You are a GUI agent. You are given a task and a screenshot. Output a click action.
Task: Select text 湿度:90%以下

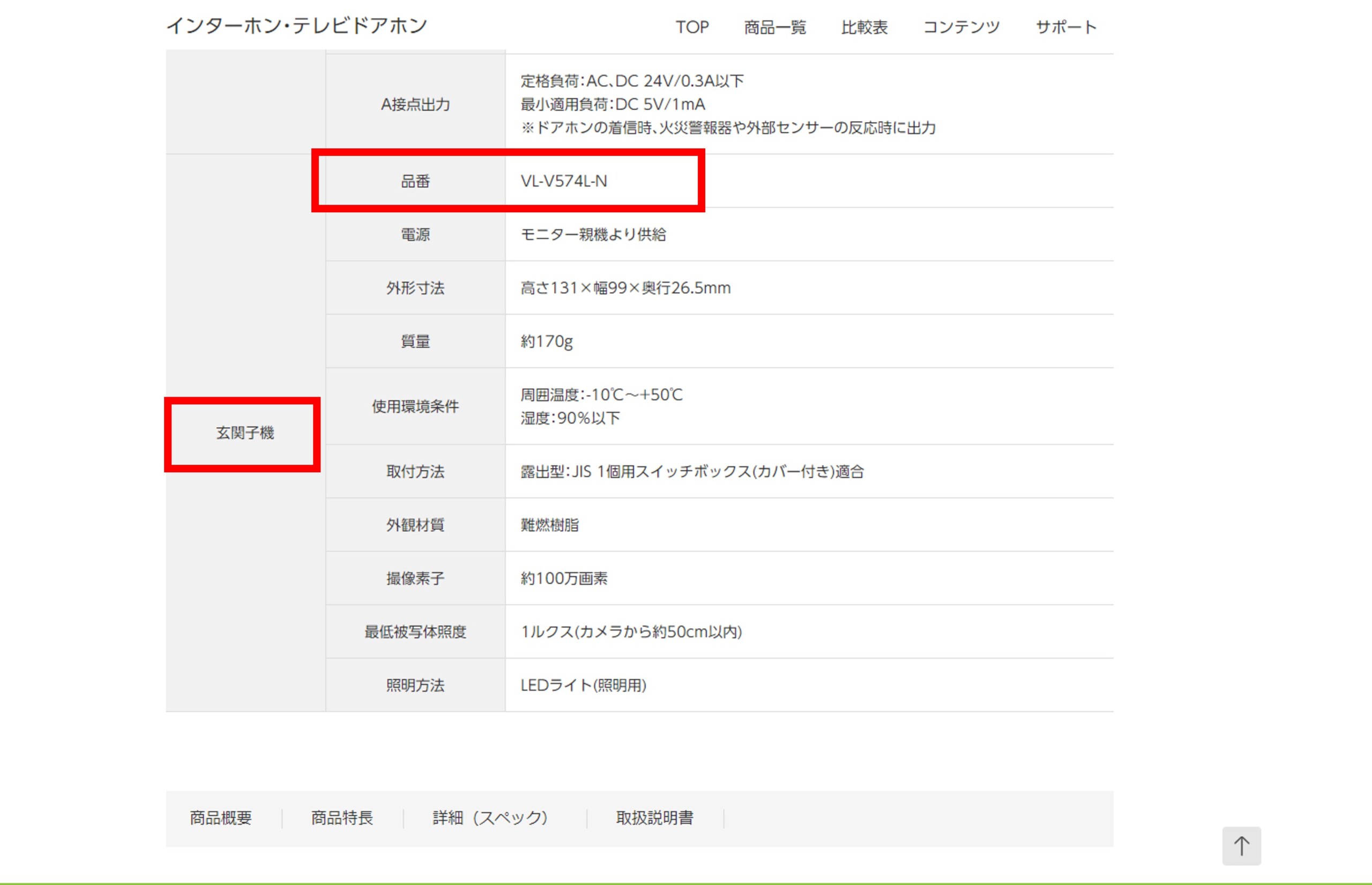570,418
